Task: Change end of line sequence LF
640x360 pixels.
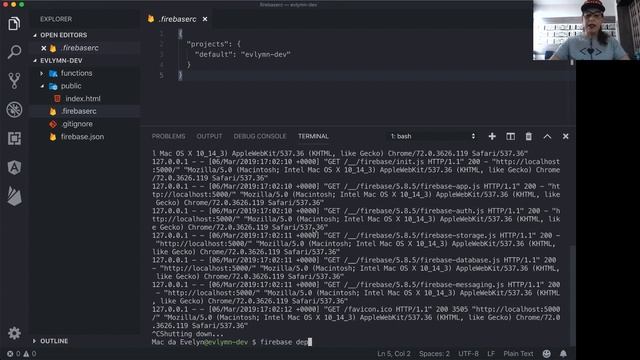Action: coord(491,354)
